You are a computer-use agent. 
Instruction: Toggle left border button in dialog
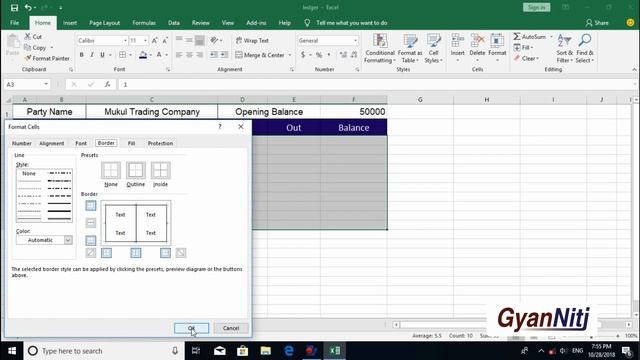(107, 253)
